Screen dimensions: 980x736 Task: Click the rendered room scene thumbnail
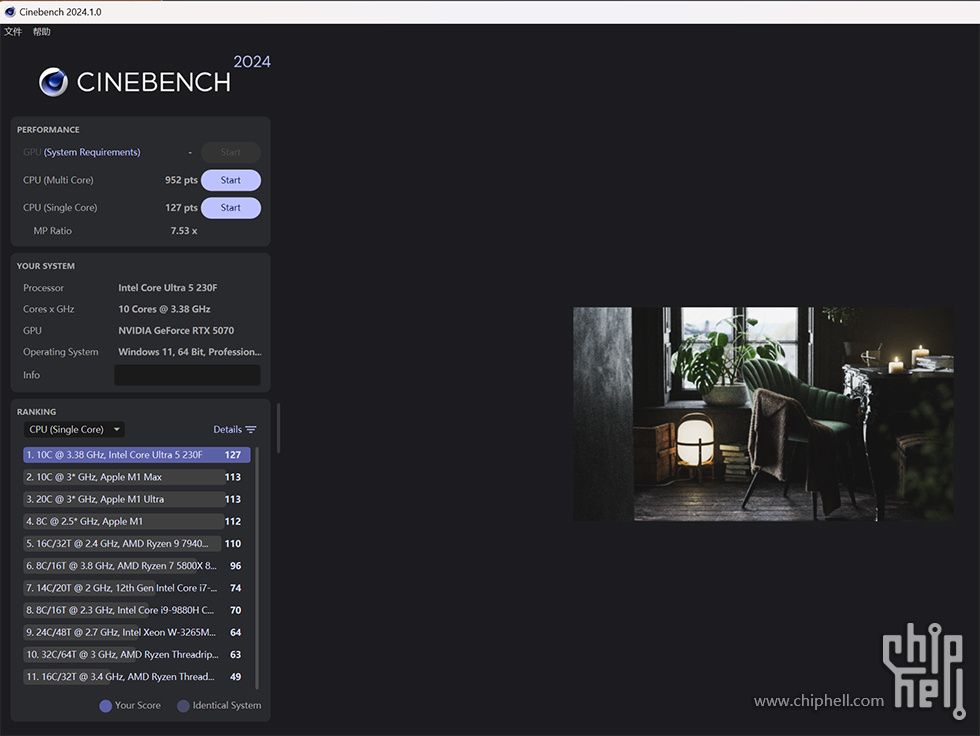pos(763,414)
